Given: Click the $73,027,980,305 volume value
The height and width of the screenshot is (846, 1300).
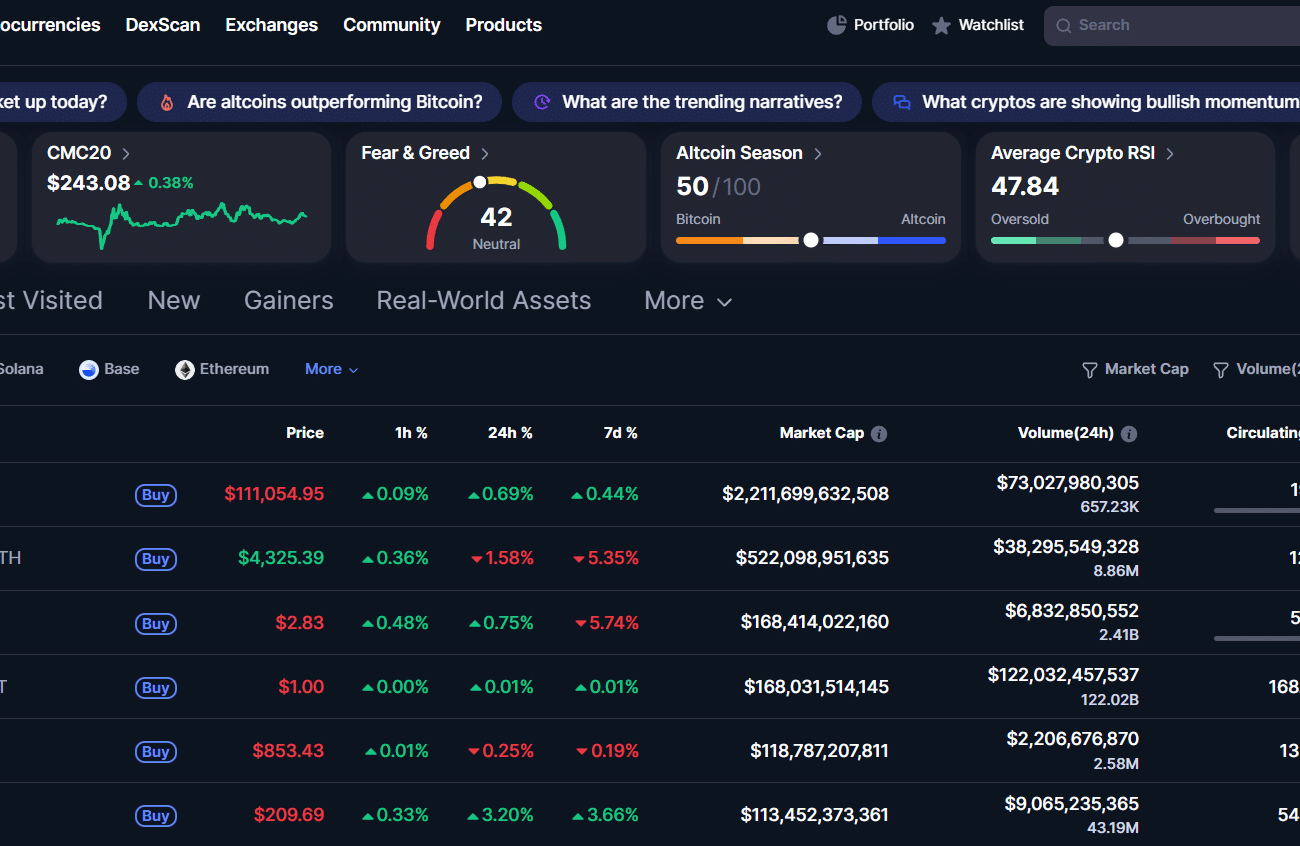Looking at the screenshot, I should pos(1068,483).
